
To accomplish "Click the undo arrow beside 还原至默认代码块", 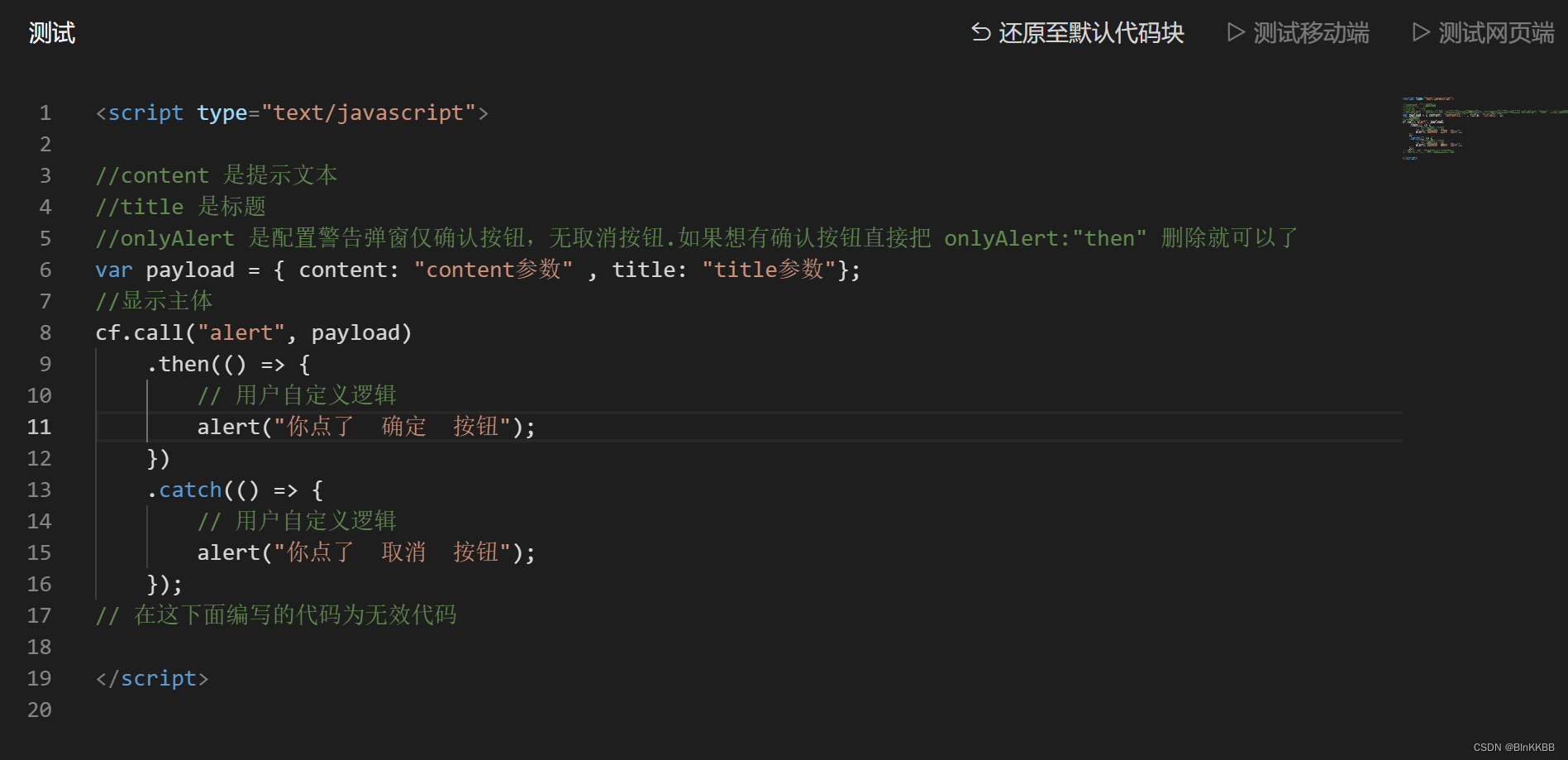I will (x=982, y=31).
